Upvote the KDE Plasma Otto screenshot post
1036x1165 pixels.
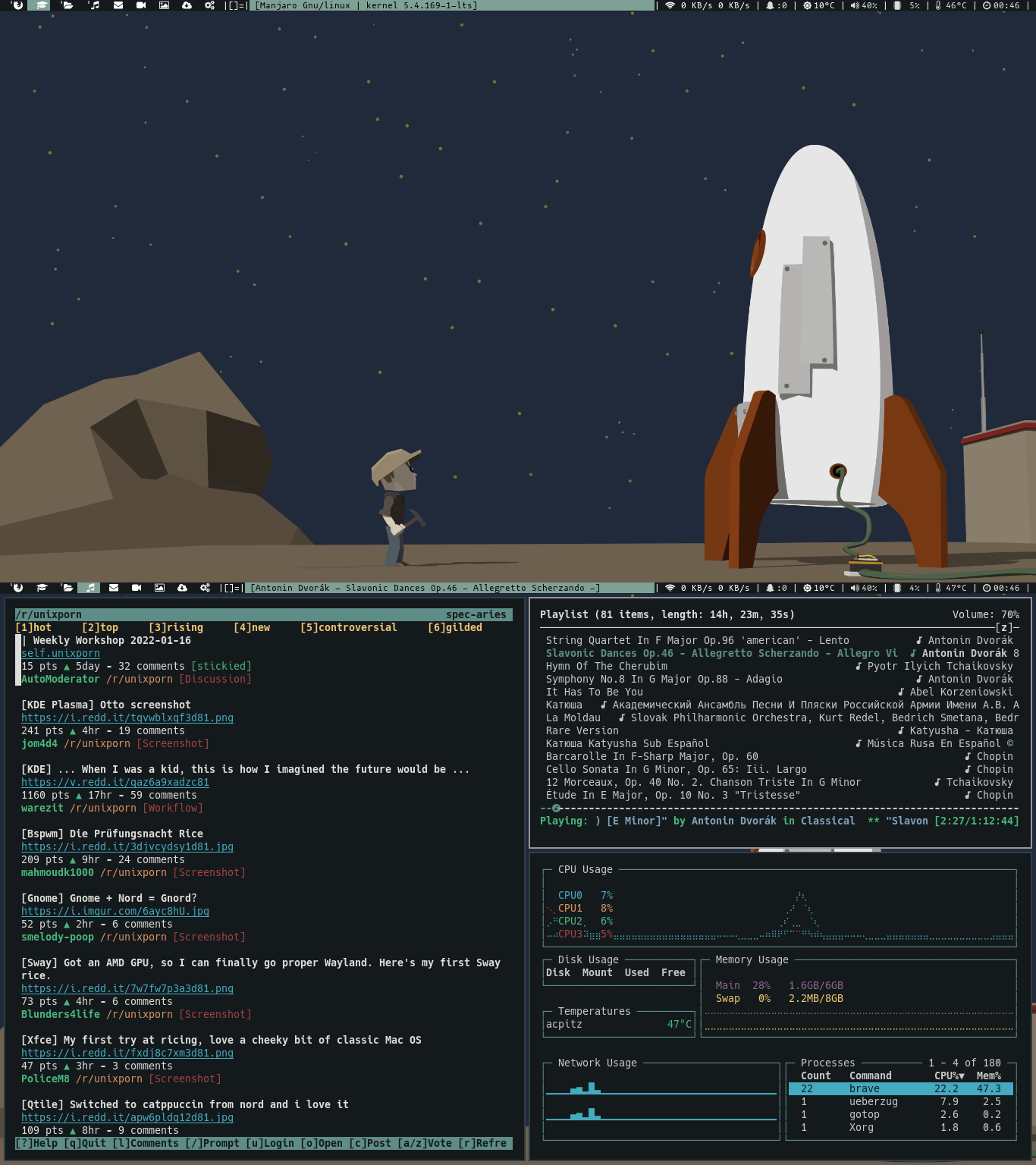[x=73, y=730]
